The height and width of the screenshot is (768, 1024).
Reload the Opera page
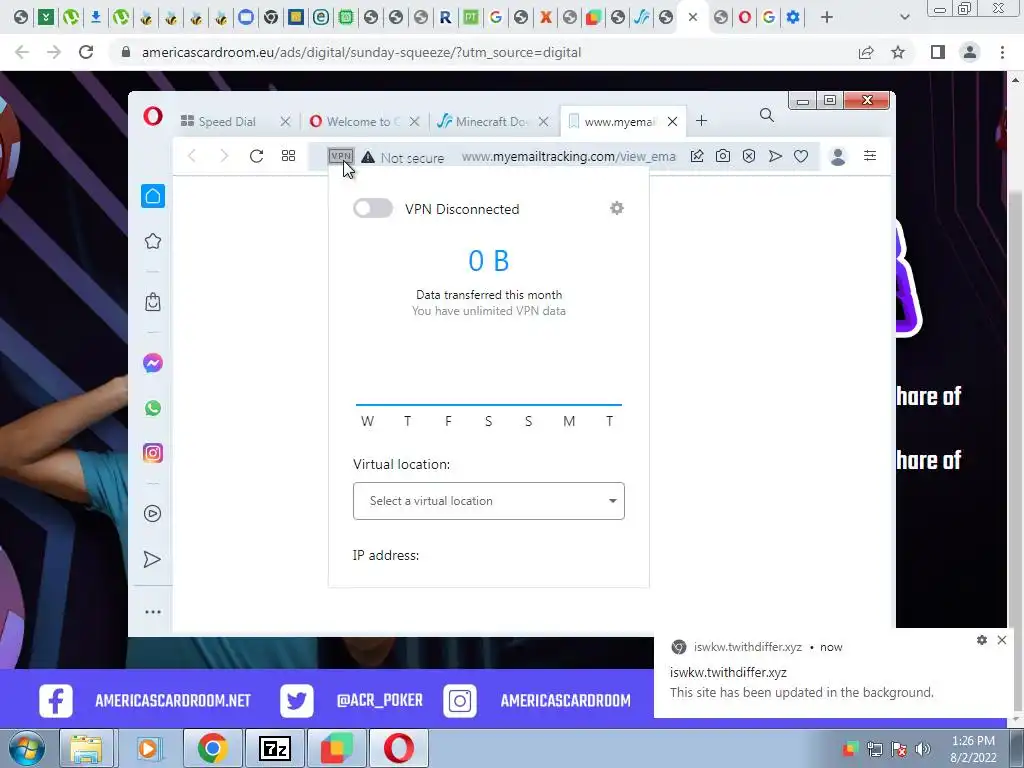tap(256, 156)
